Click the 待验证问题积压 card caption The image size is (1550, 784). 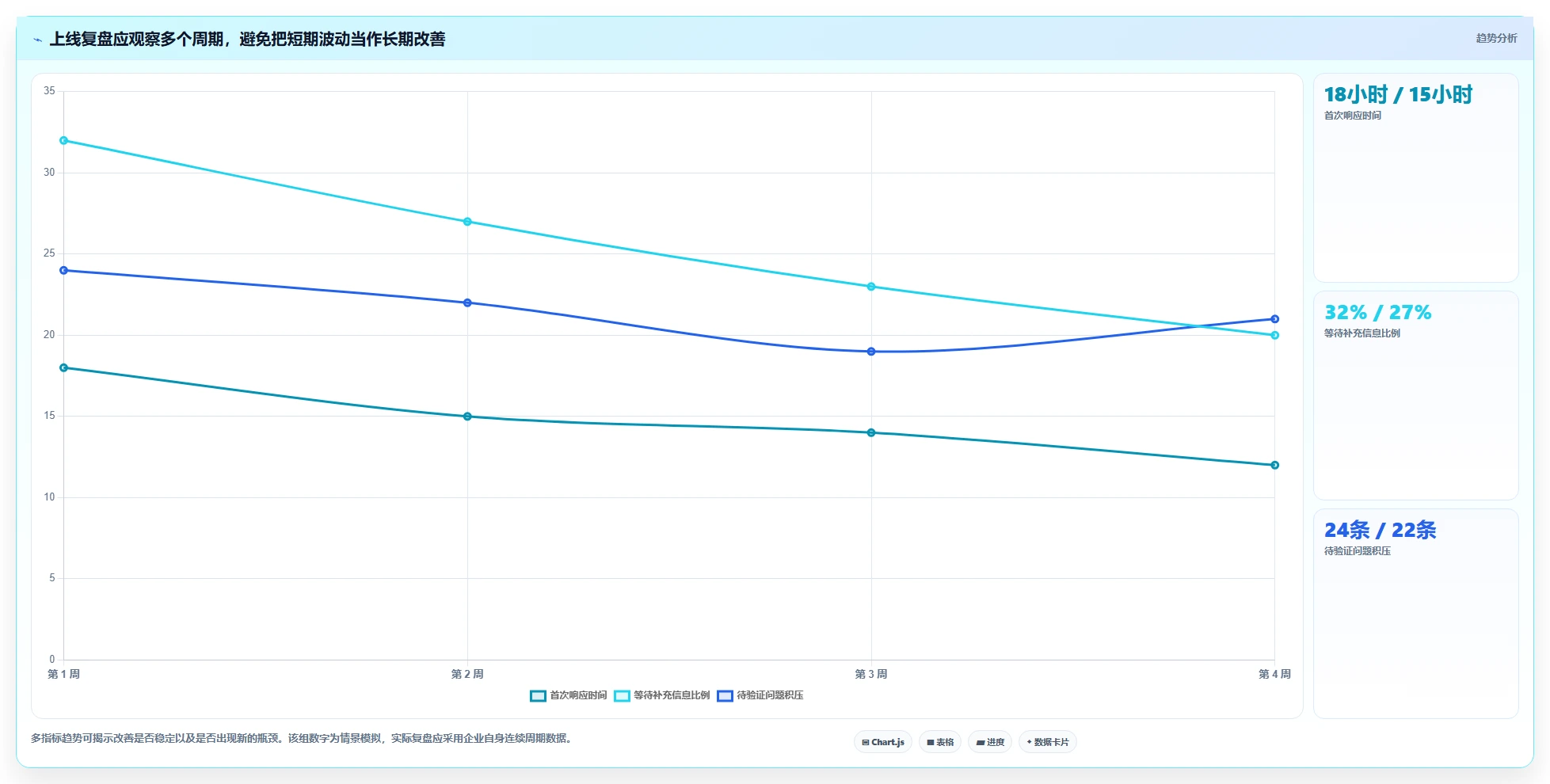1358,551
